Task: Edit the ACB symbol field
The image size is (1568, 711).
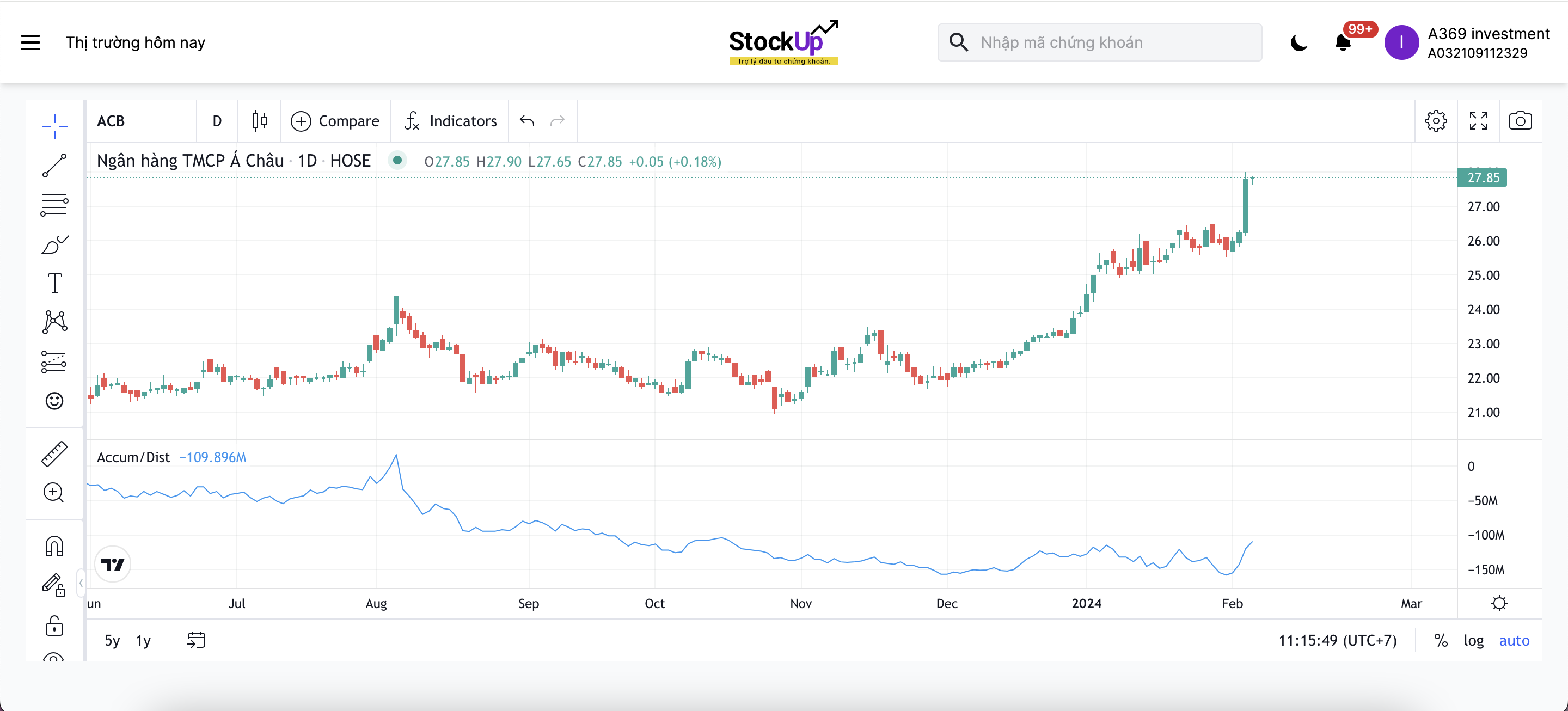Action: 141,121
